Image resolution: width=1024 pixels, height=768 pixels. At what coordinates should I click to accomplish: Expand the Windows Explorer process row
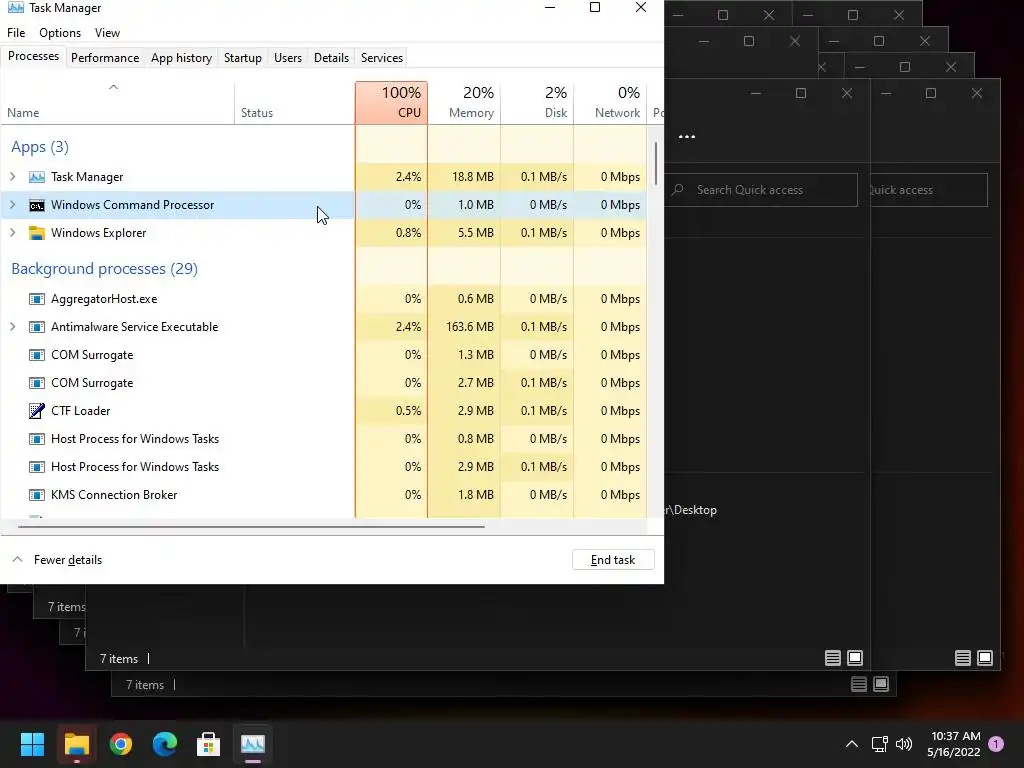(x=12, y=233)
